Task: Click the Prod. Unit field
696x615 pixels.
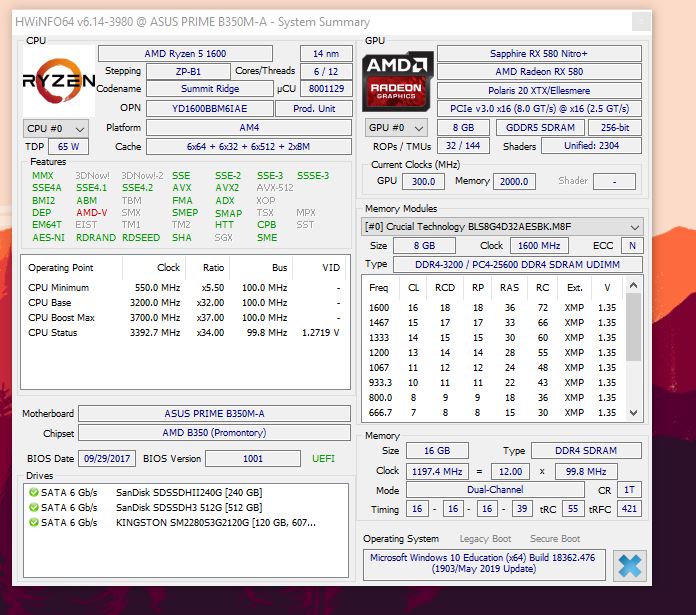Action: (314, 109)
